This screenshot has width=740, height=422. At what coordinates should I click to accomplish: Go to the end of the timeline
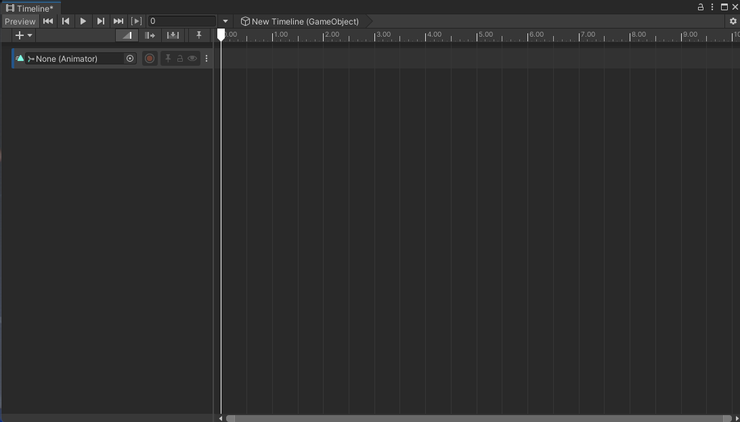click(x=118, y=21)
